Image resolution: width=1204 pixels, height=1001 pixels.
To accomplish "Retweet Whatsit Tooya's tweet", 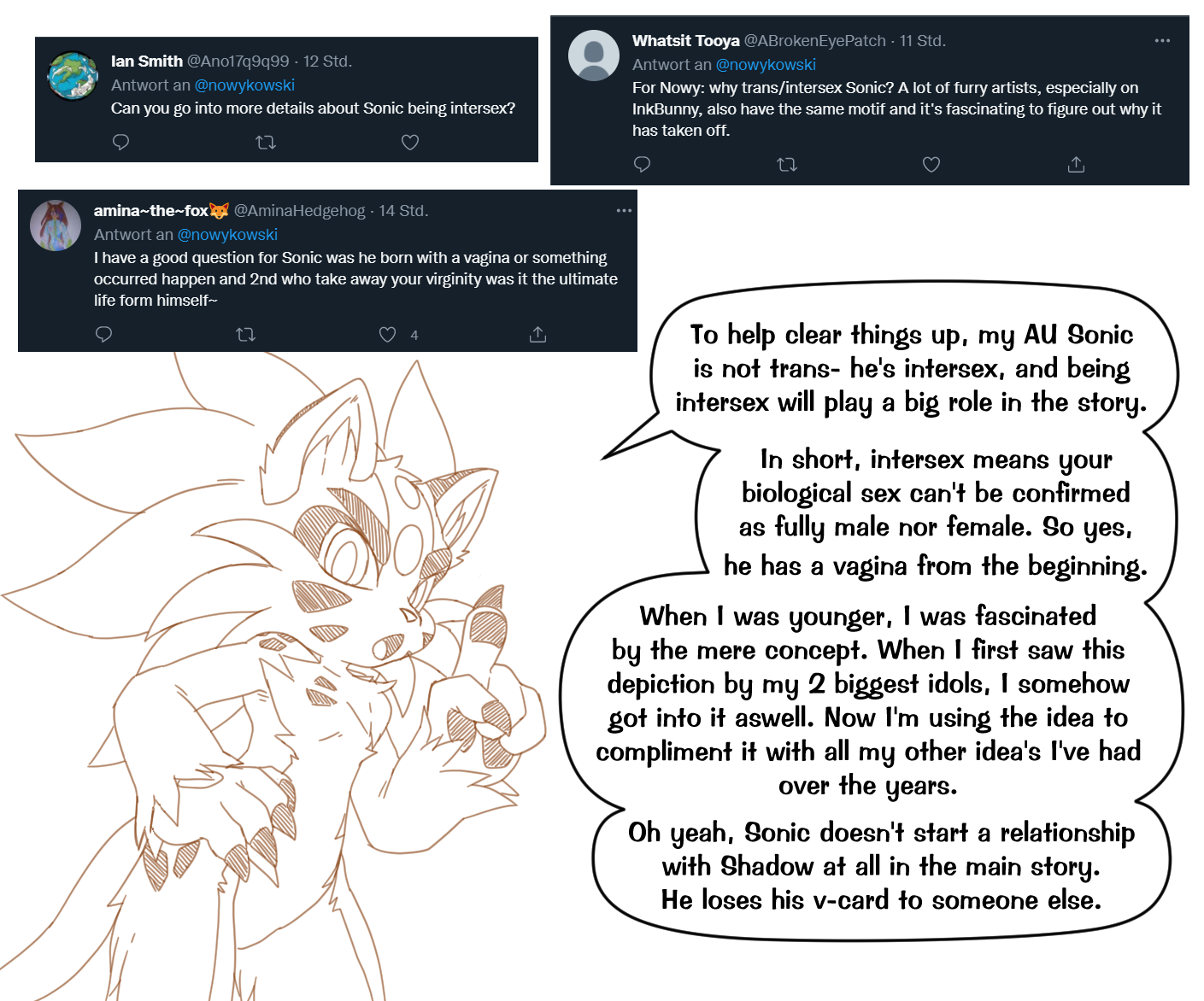I will click(787, 164).
